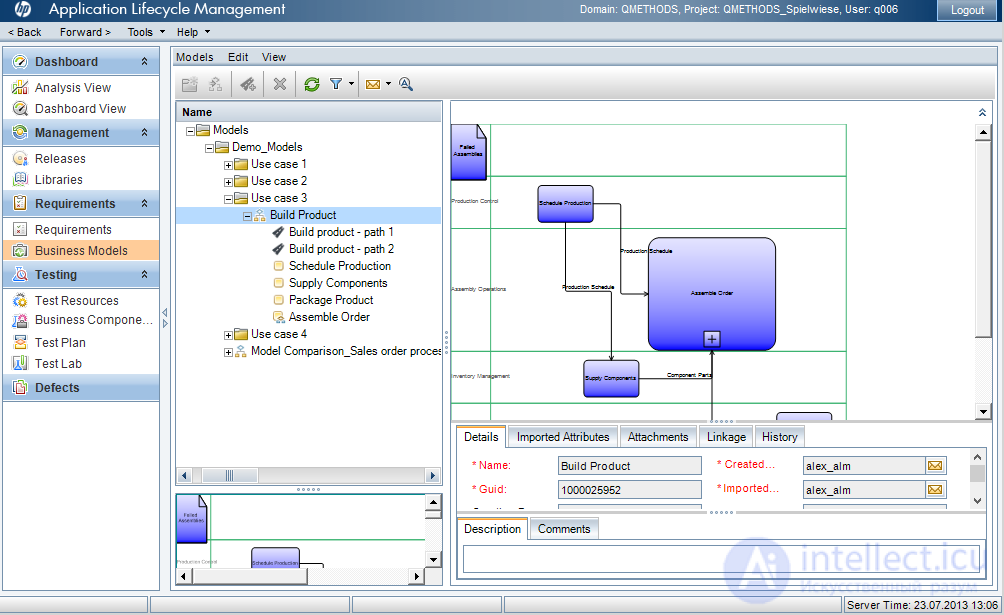This screenshot has height=615, width=1004.
Task: Click the Business Components icon
Action: click(x=20, y=320)
